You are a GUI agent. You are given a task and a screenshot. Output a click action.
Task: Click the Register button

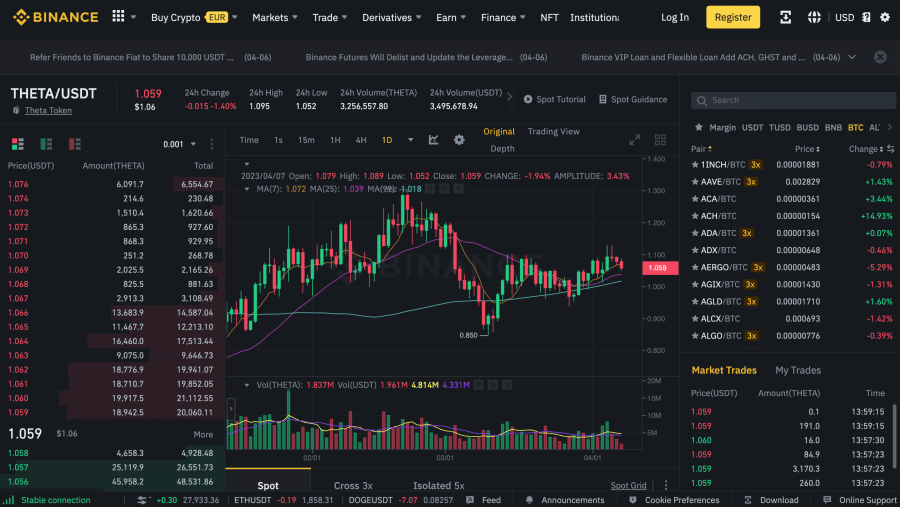tap(732, 17)
